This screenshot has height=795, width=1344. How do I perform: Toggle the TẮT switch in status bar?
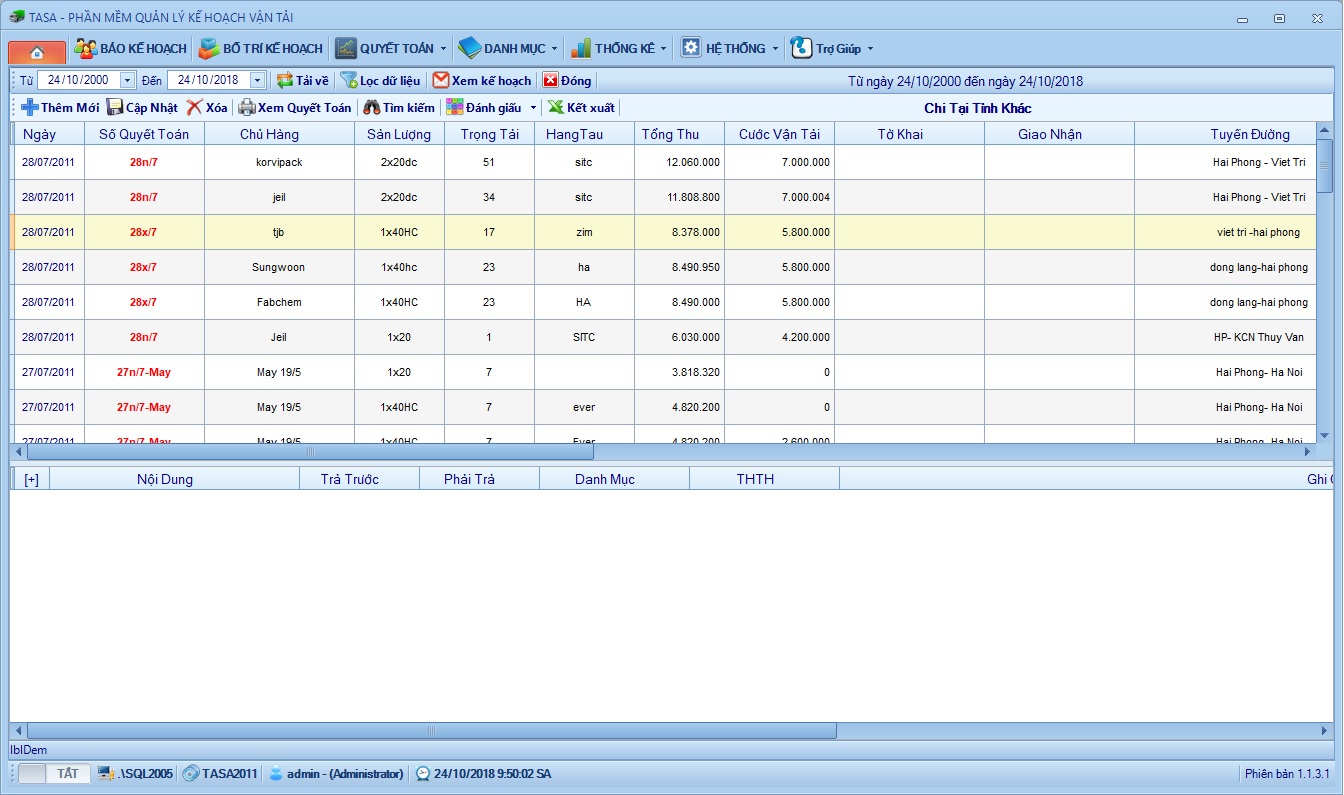tap(55, 774)
